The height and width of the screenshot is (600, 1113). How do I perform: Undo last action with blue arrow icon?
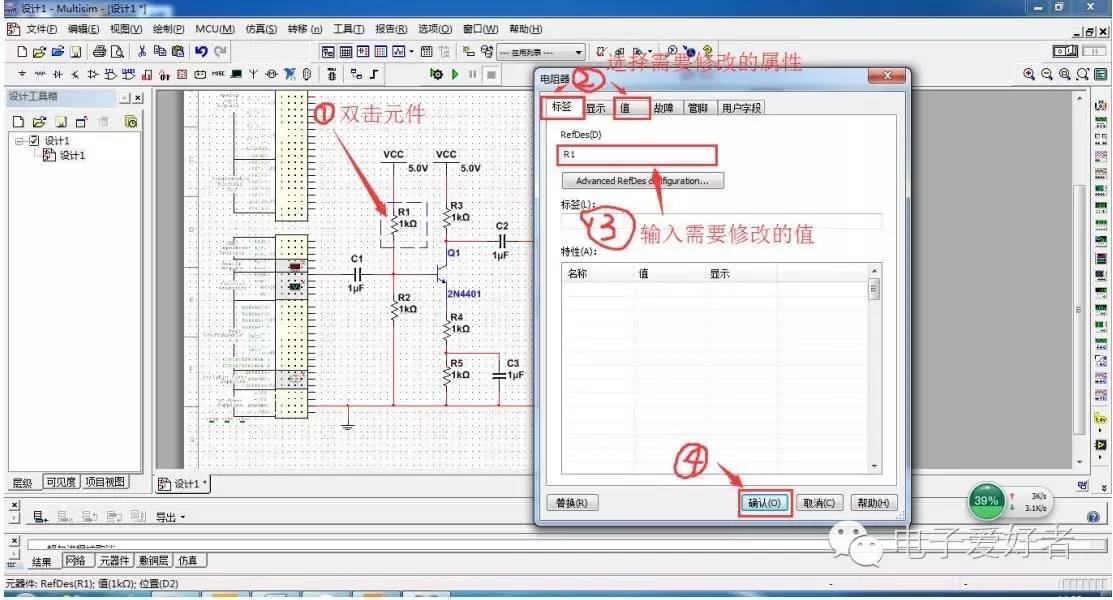click(202, 51)
